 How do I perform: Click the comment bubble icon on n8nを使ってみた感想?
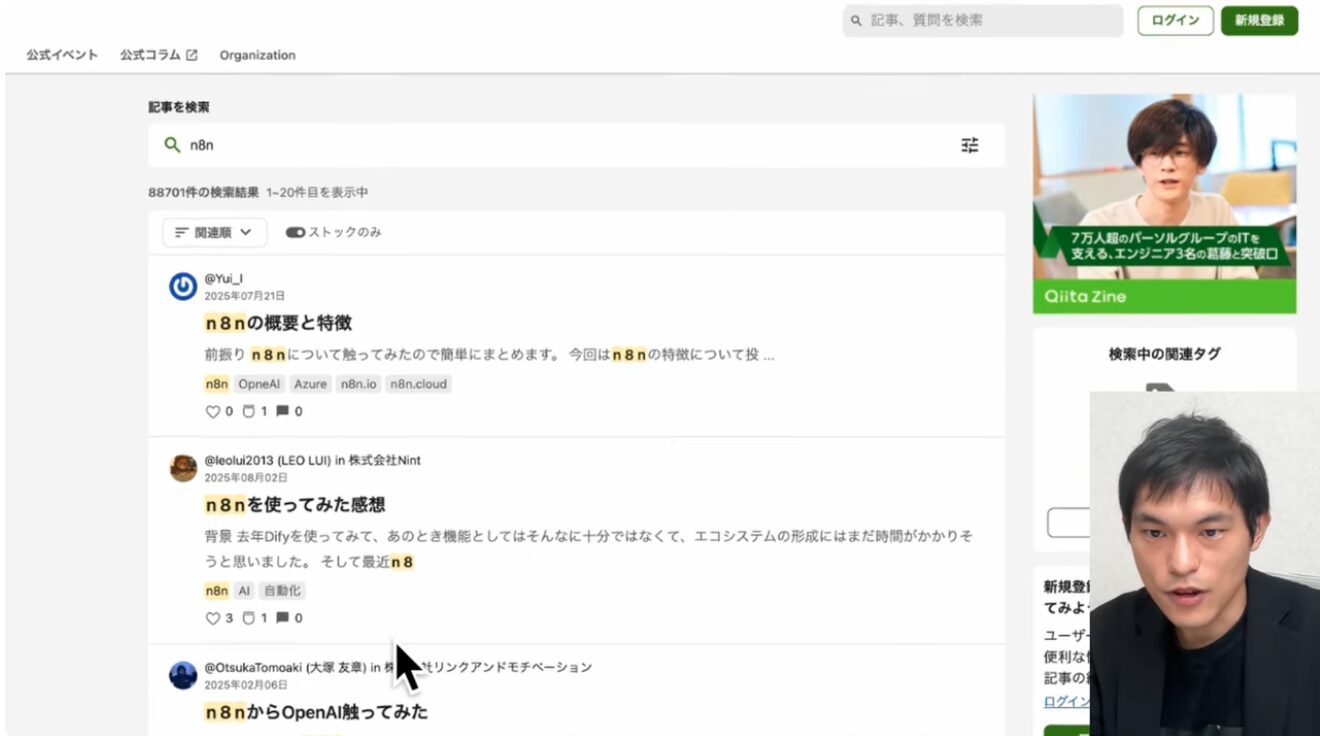pos(283,618)
